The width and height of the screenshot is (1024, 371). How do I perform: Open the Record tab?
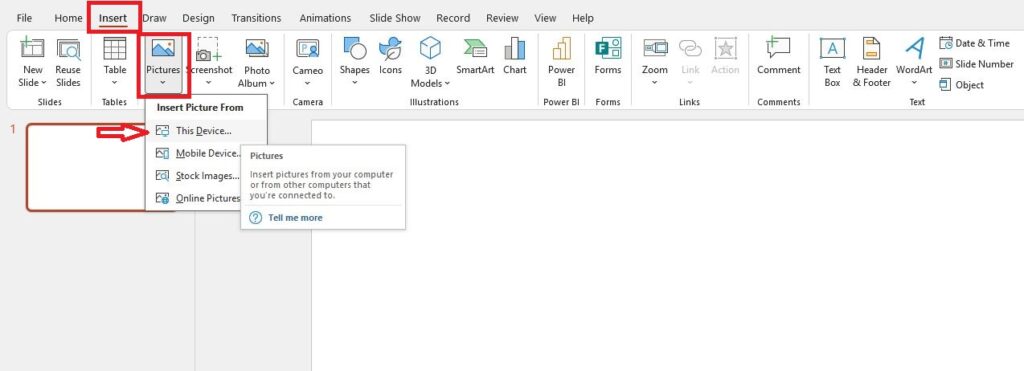[x=453, y=18]
